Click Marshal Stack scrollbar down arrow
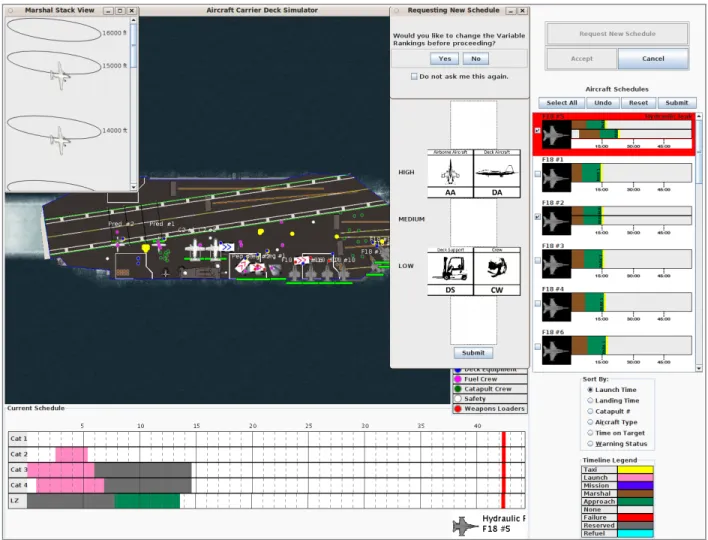The width and height of the screenshot is (708, 540). [133, 187]
